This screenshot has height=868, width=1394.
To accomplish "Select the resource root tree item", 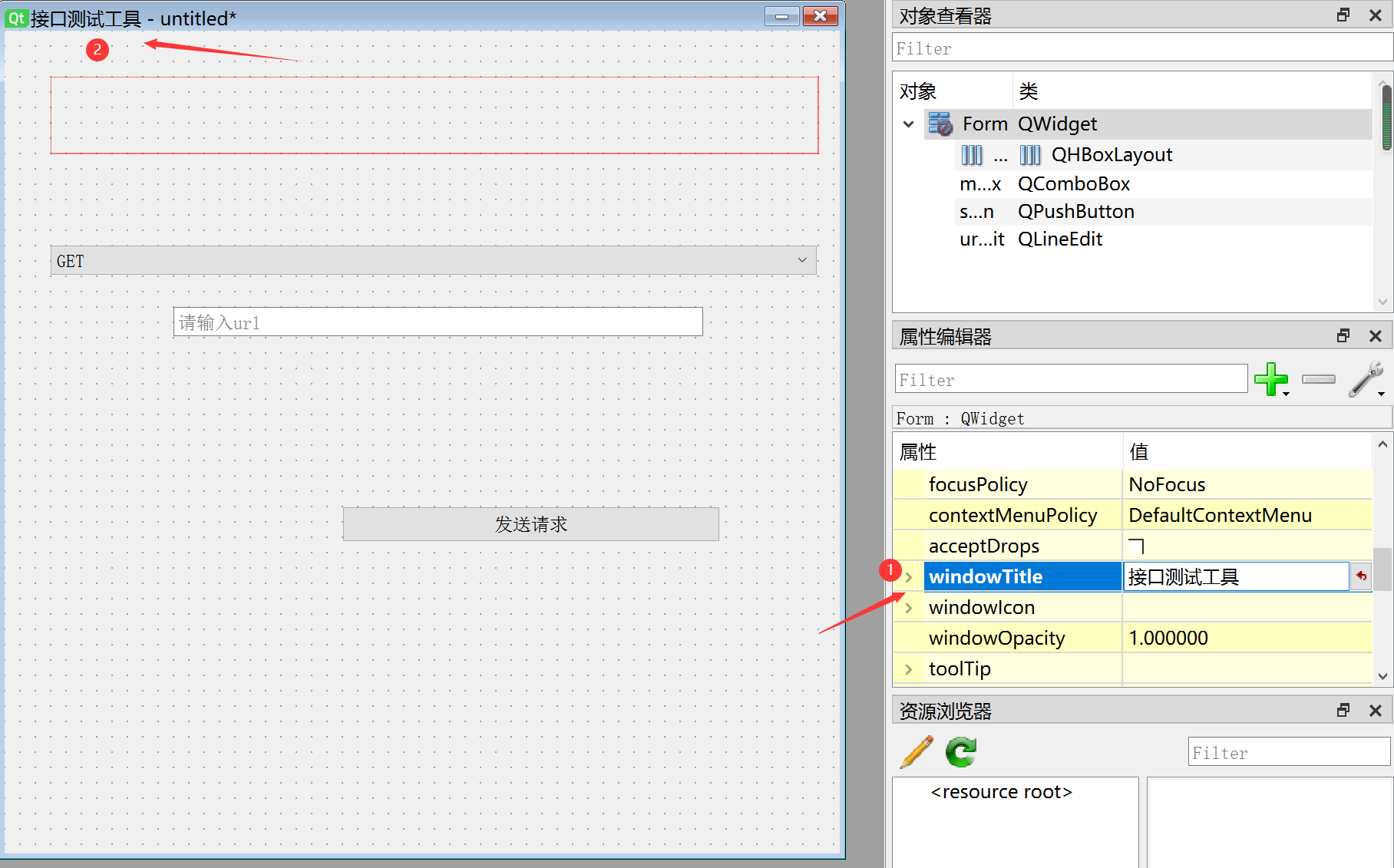I will (x=1001, y=792).
